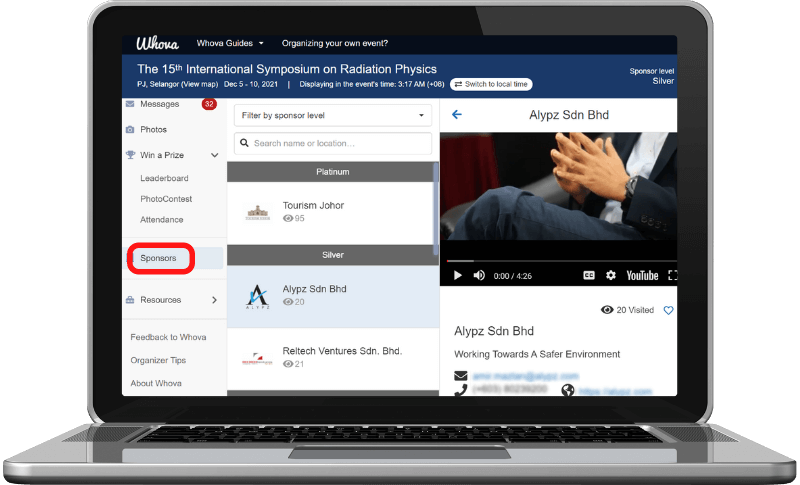Enter fullscreen mode on the video

(x=672, y=275)
